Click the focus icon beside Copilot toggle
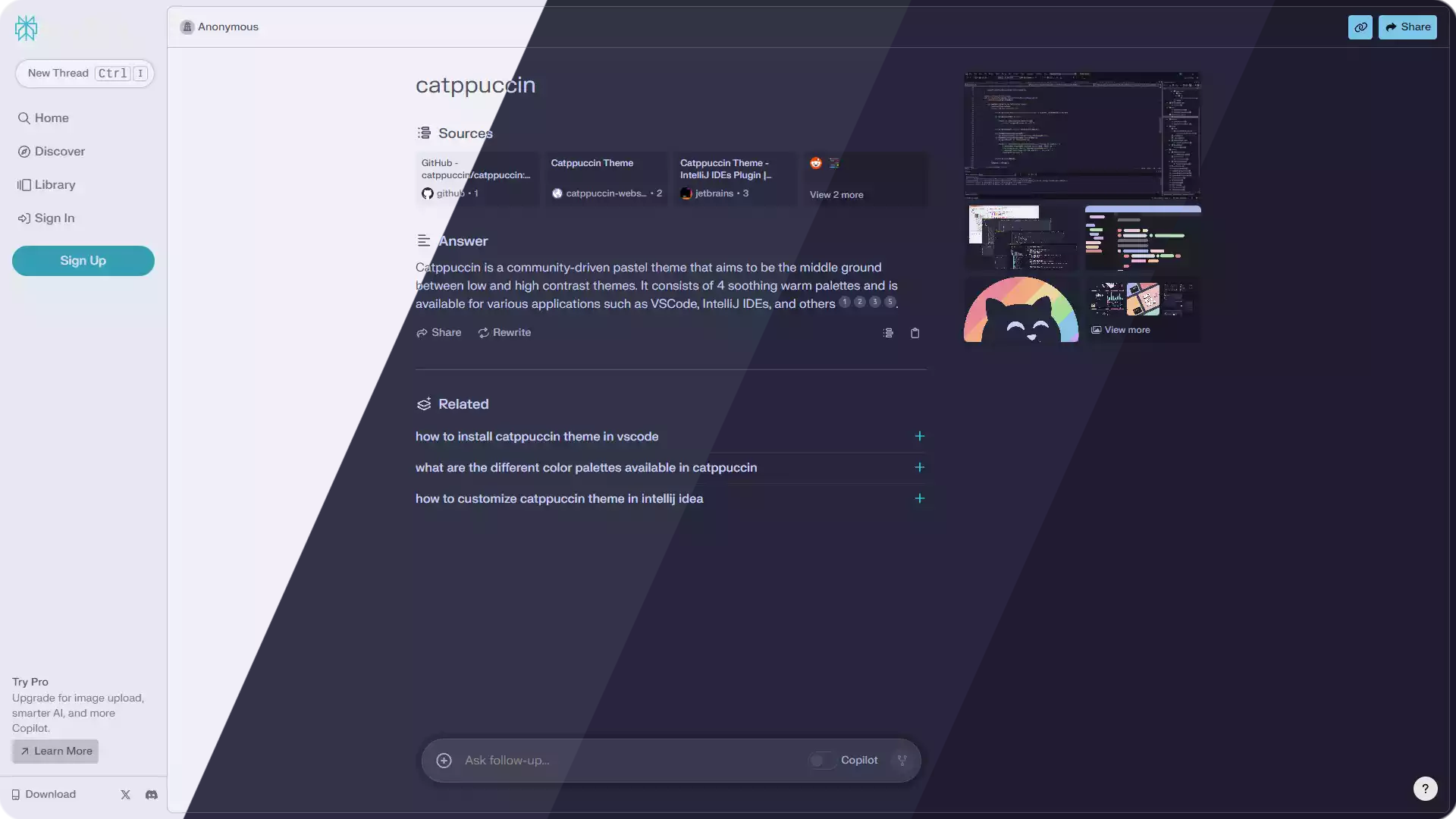 point(902,761)
